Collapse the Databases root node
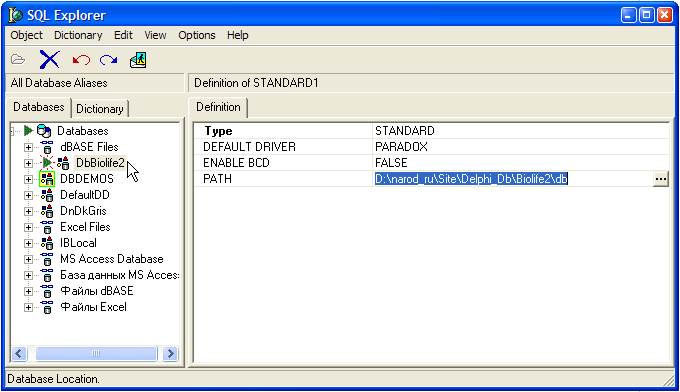This screenshot has width=680, height=392. pos(13,131)
